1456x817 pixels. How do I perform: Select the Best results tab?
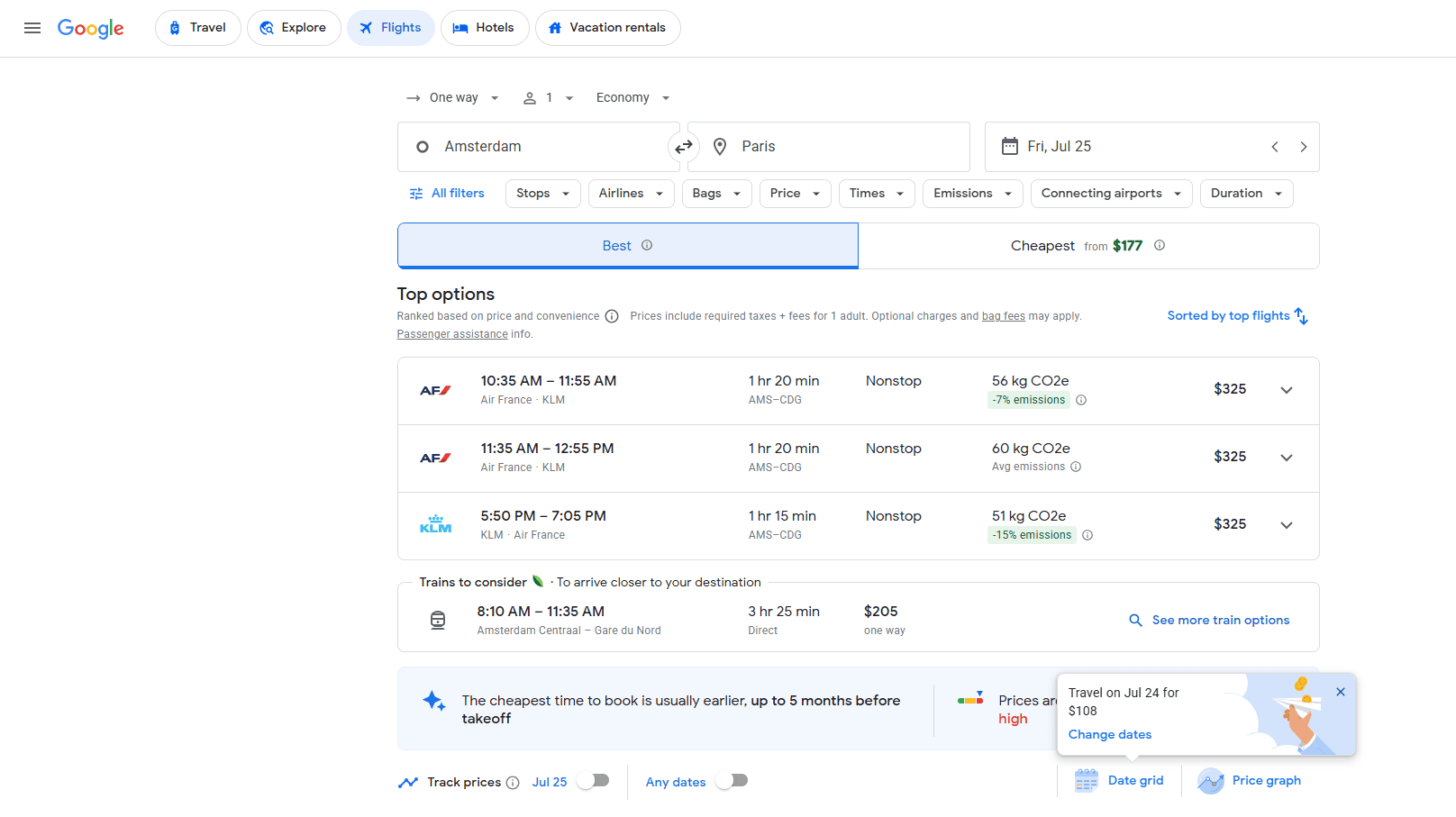click(x=628, y=246)
